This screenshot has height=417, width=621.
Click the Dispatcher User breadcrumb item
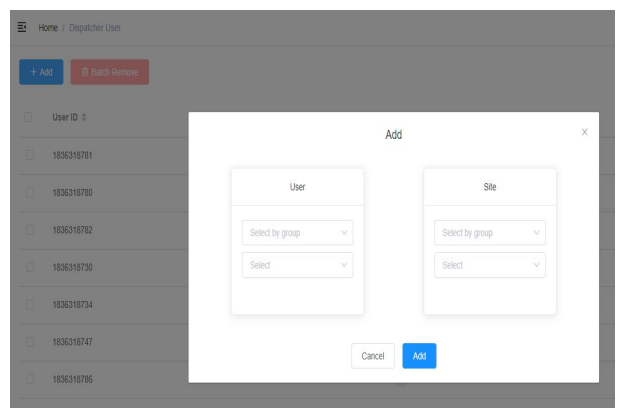[x=95, y=26]
